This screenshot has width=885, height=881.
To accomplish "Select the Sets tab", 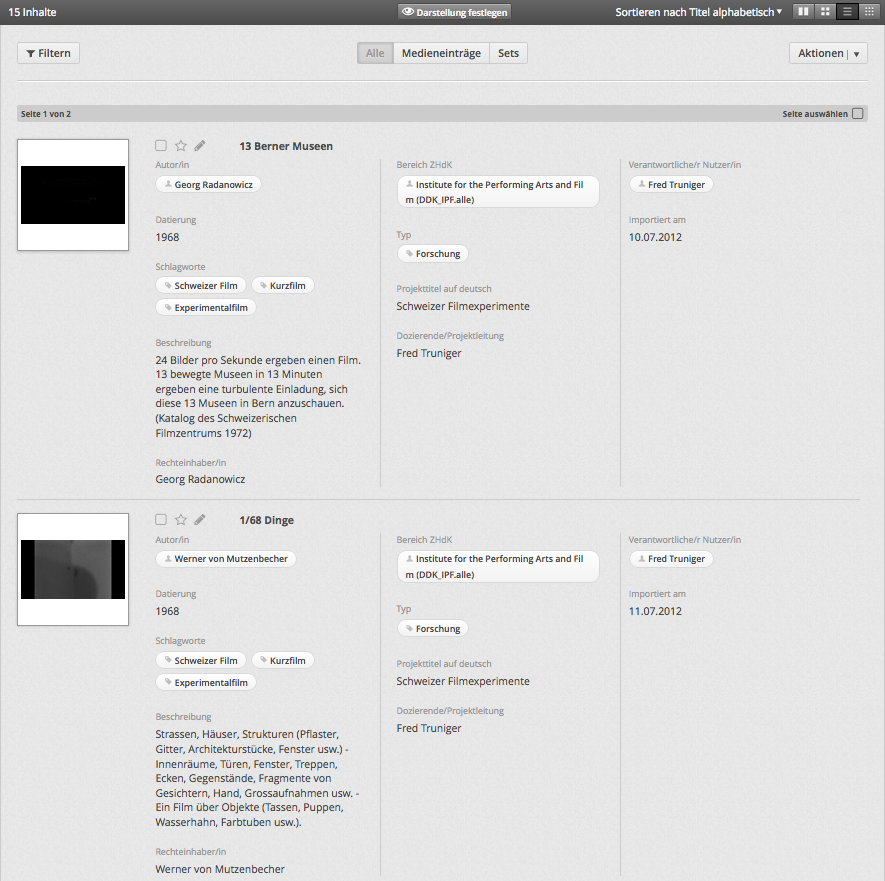I will click(508, 53).
